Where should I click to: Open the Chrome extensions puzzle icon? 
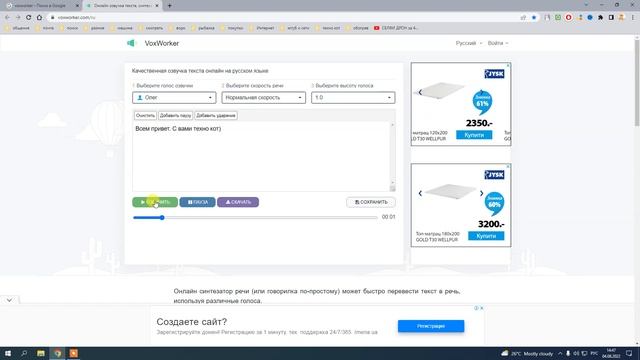point(600,18)
